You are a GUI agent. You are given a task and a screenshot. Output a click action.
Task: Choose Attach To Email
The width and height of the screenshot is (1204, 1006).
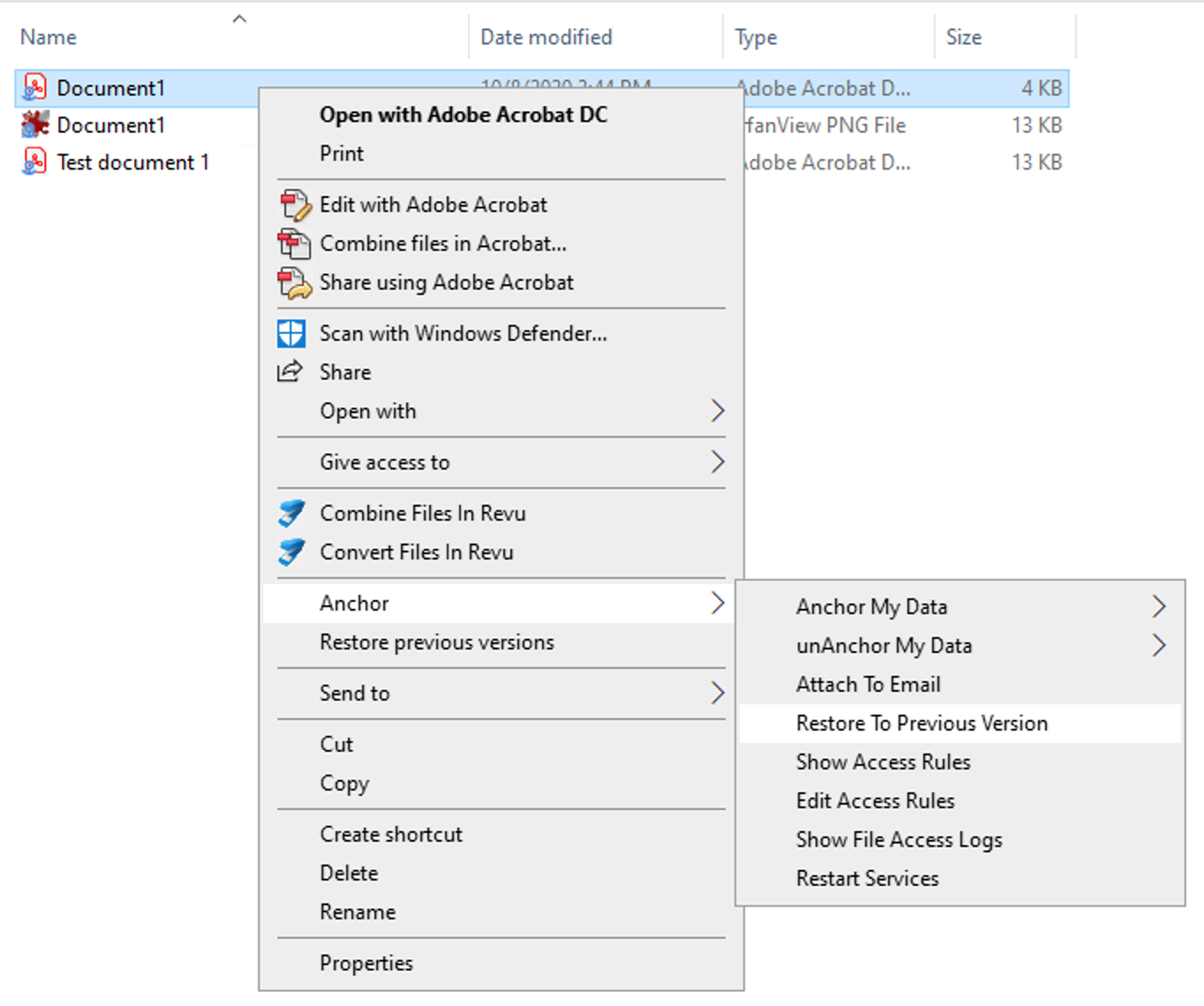pos(960,685)
